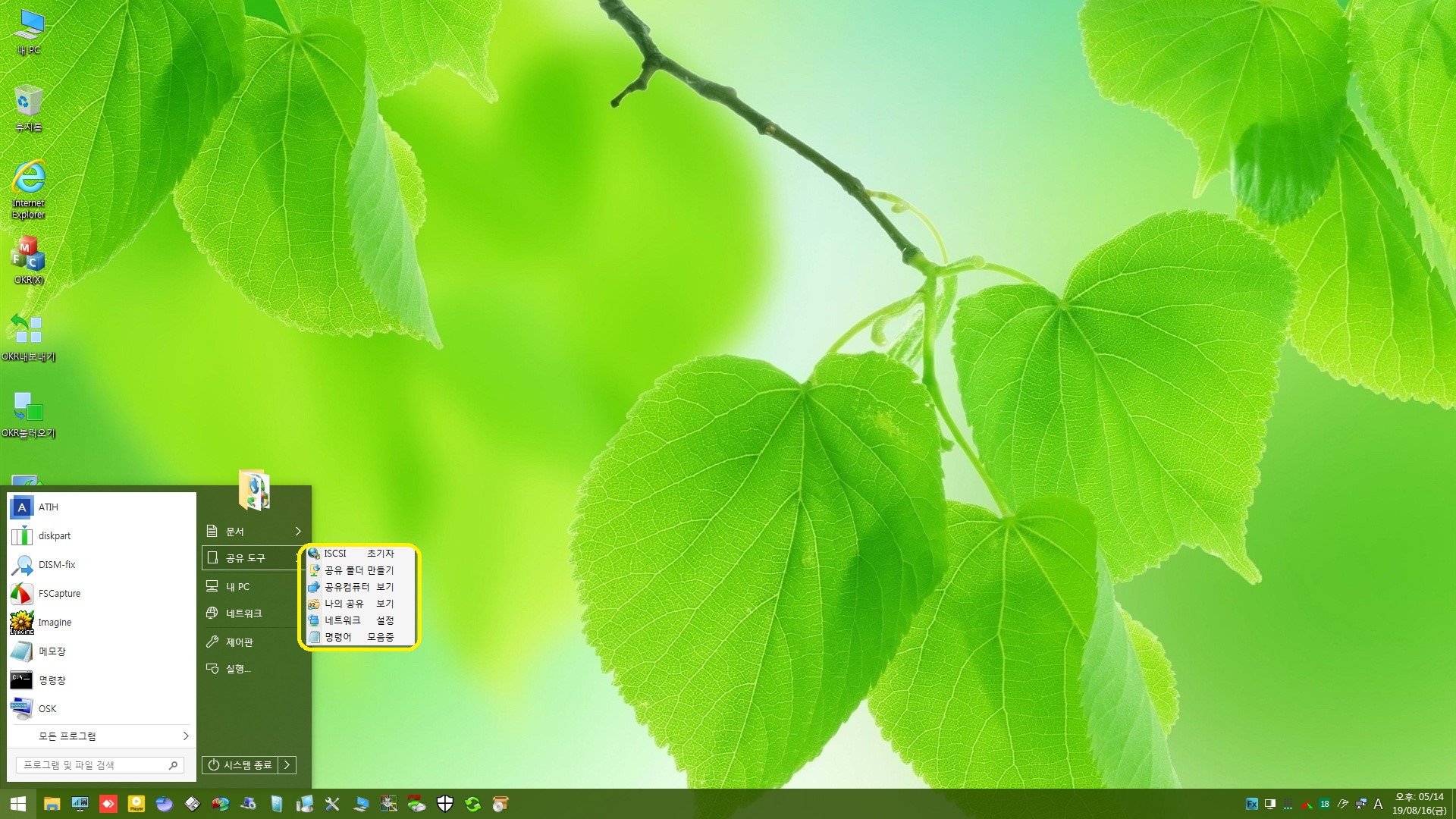This screenshot has width=1456, height=819.
Task: Click the green 18 tray icon
Action: 1325,804
